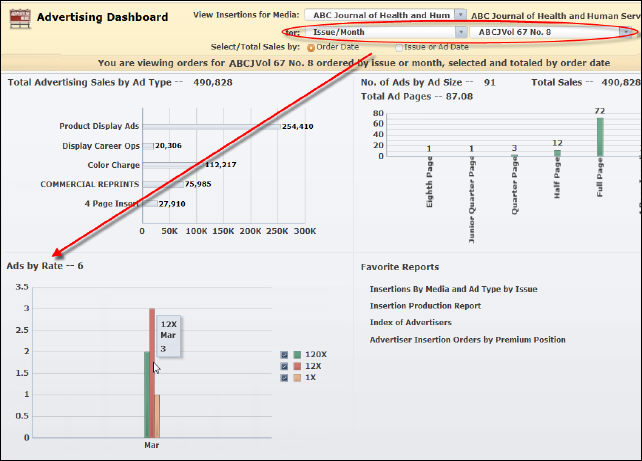The width and height of the screenshot is (642, 461).
Task: Open the media selection dropdown
Action: (x=460, y=15)
